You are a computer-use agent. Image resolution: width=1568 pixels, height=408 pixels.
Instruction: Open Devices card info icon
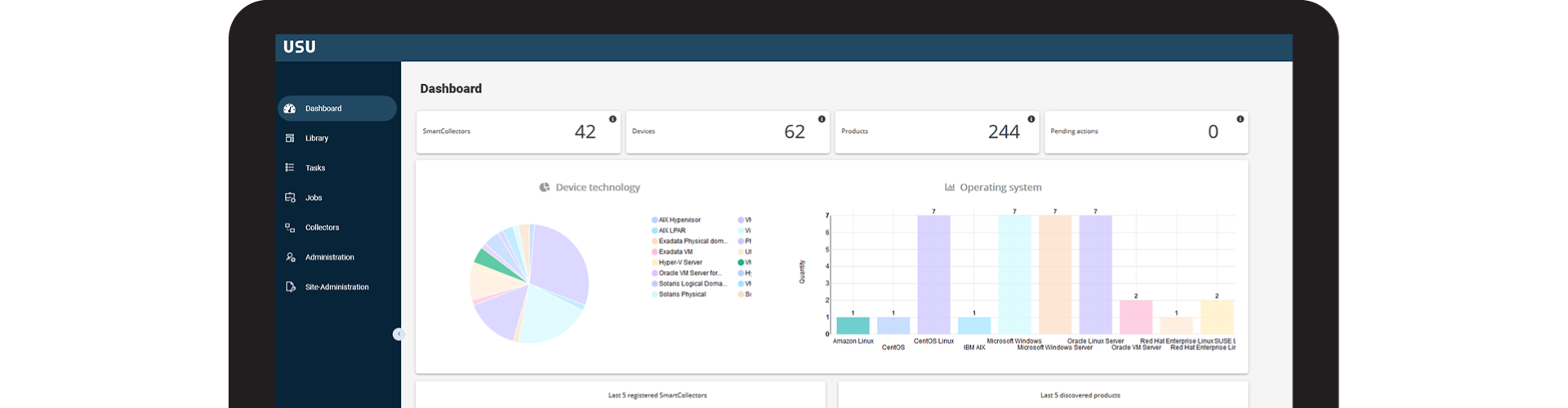tap(822, 119)
